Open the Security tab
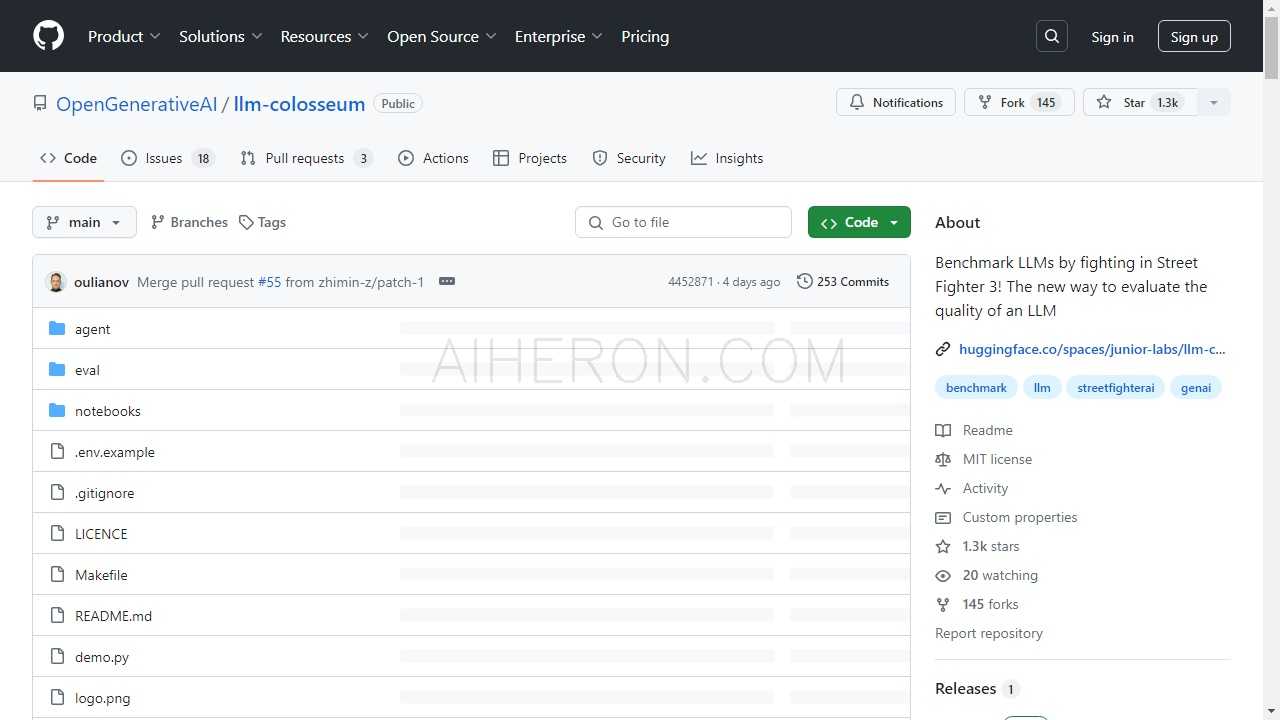 [x=629, y=158]
